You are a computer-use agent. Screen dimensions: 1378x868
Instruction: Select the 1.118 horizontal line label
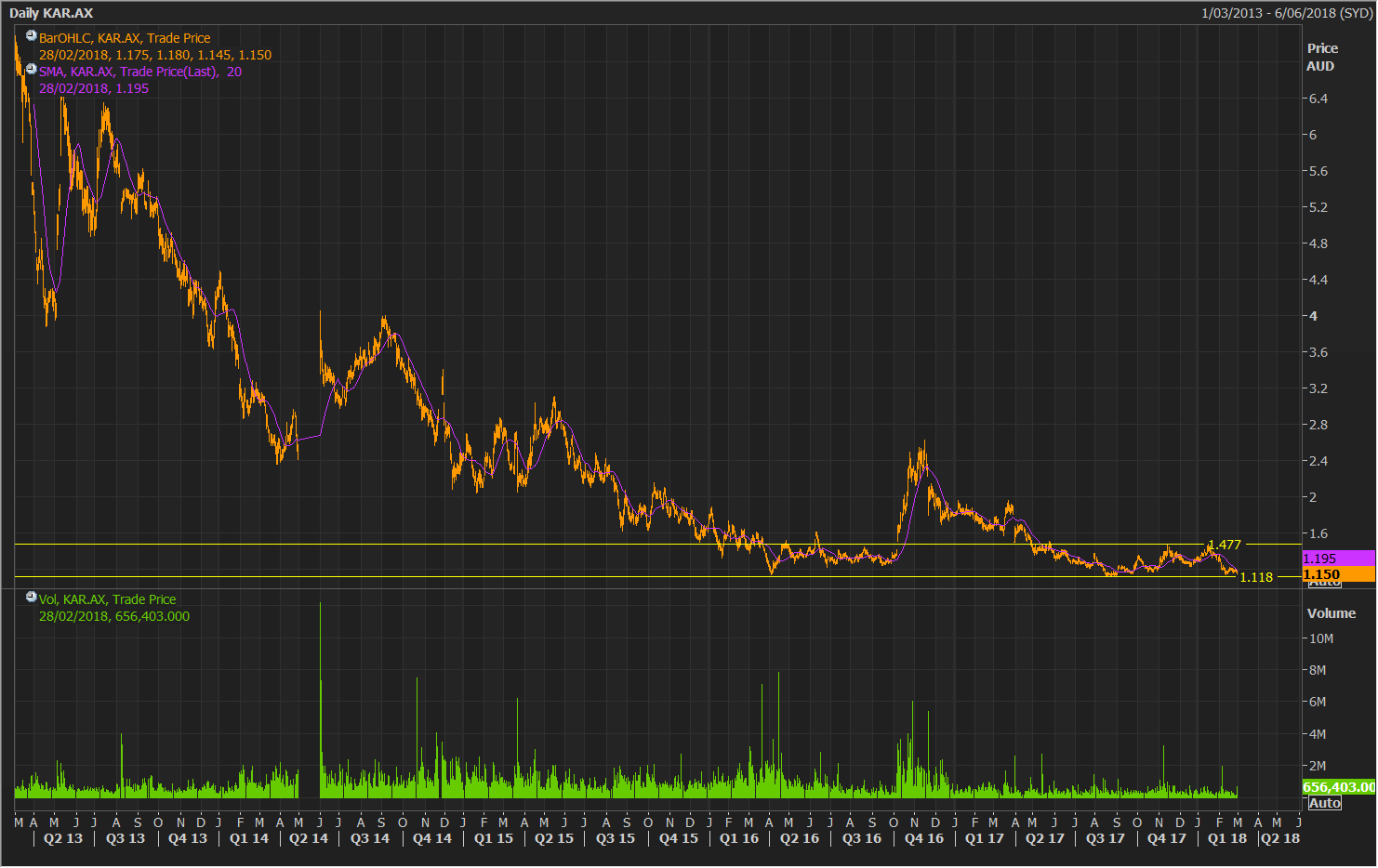point(1256,577)
